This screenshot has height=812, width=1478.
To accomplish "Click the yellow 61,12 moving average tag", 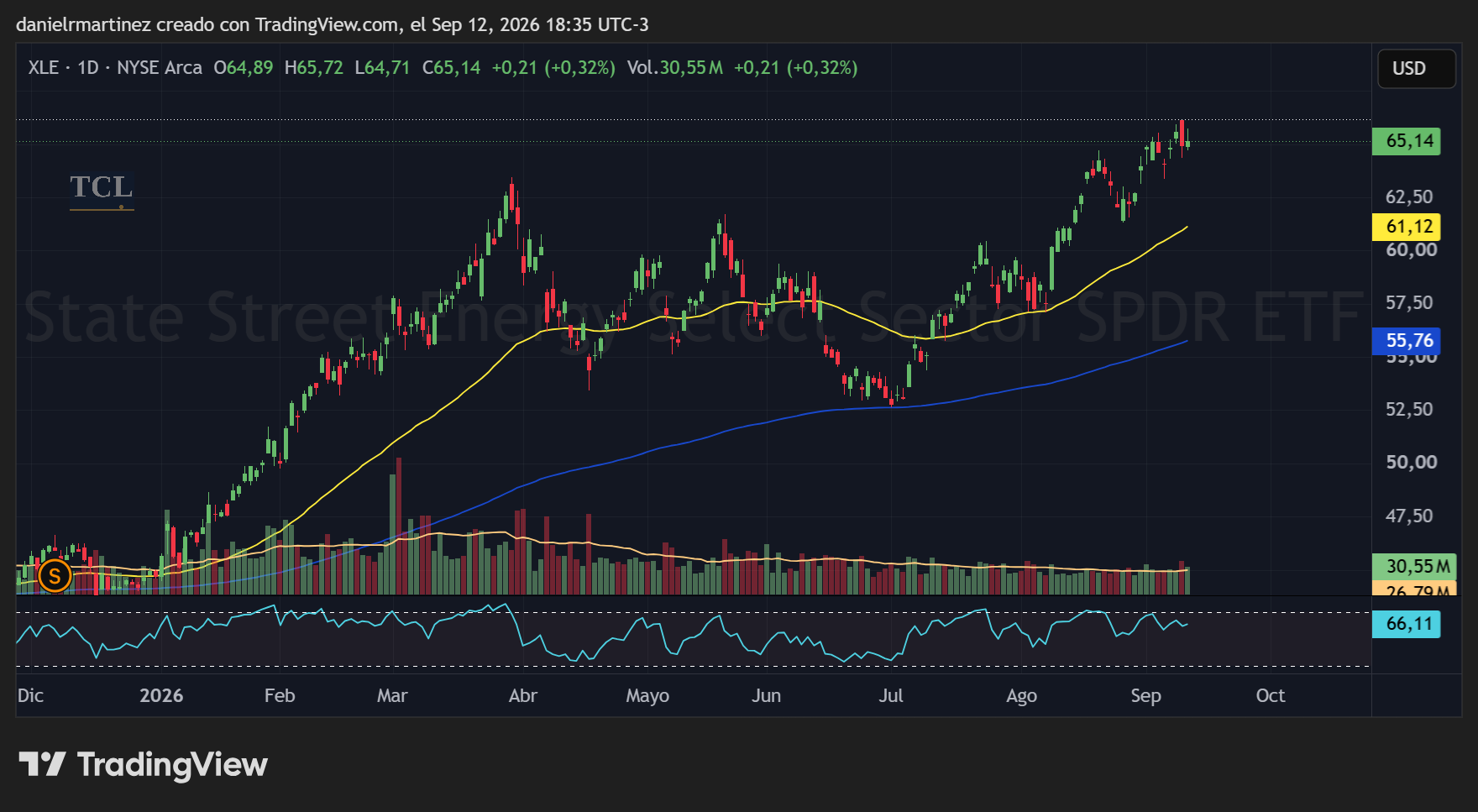I will pos(1407,227).
